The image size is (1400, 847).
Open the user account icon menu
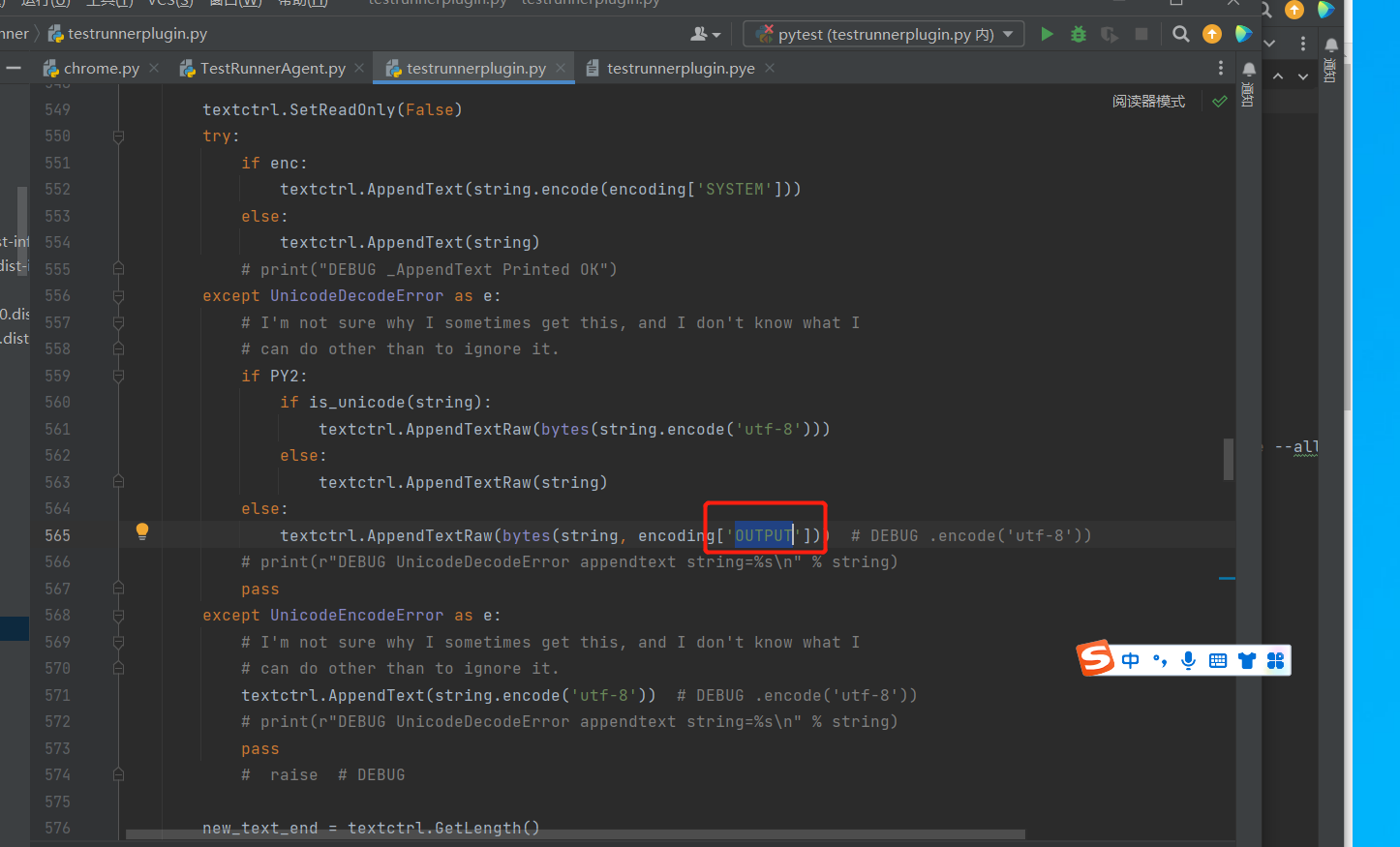(705, 34)
